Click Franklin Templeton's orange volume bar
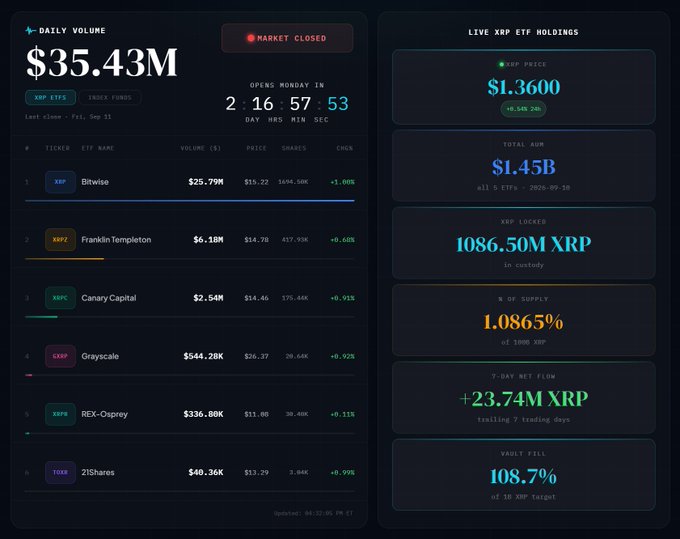Image resolution: width=680 pixels, height=539 pixels. click(65, 259)
